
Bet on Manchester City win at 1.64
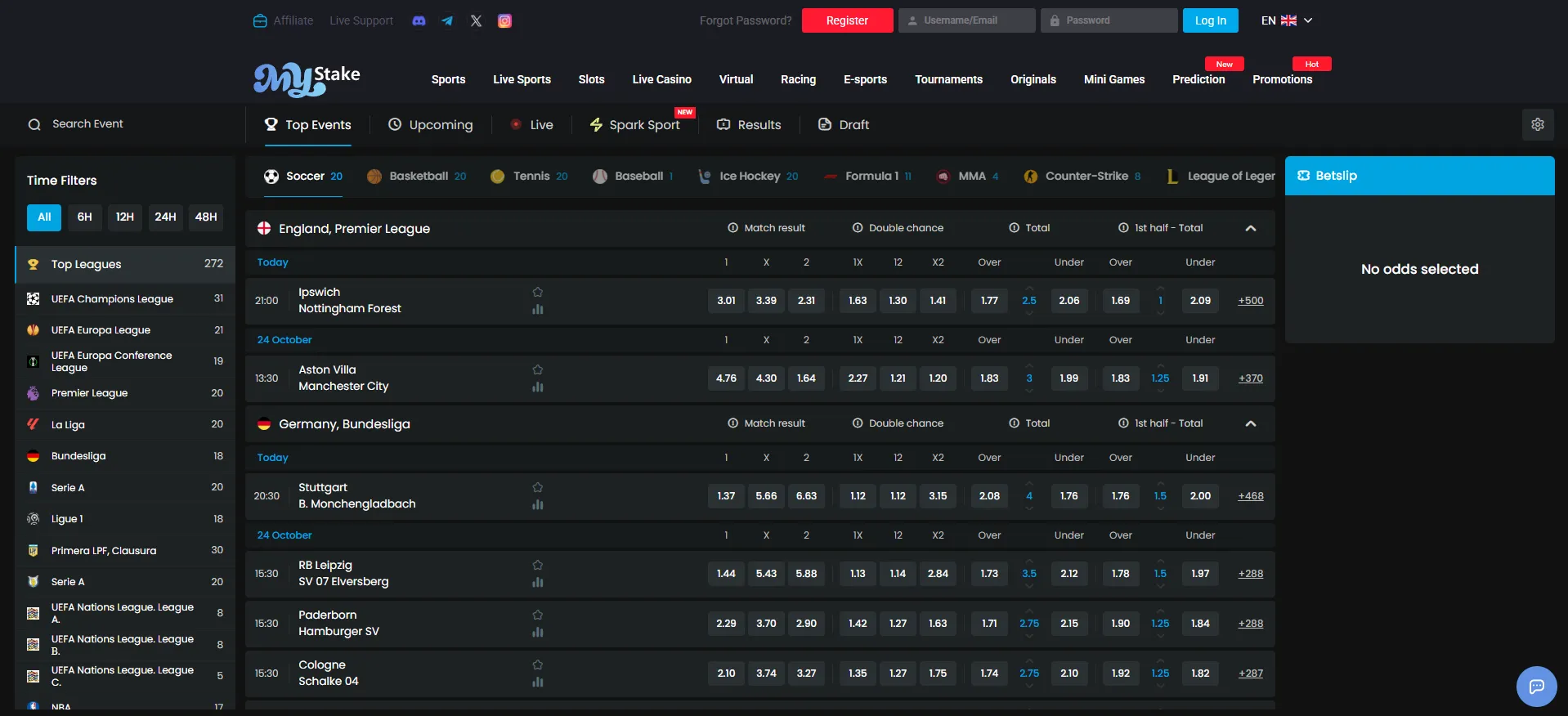tap(806, 378)
